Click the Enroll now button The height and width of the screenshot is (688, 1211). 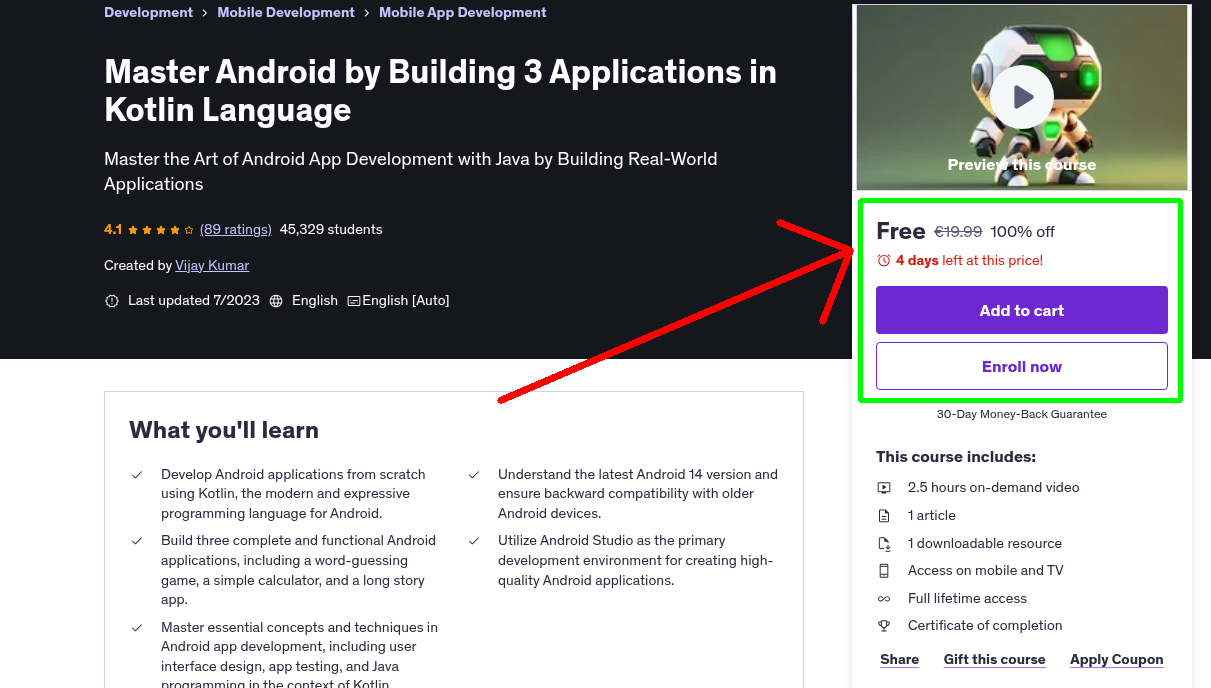coord(1022,366)
